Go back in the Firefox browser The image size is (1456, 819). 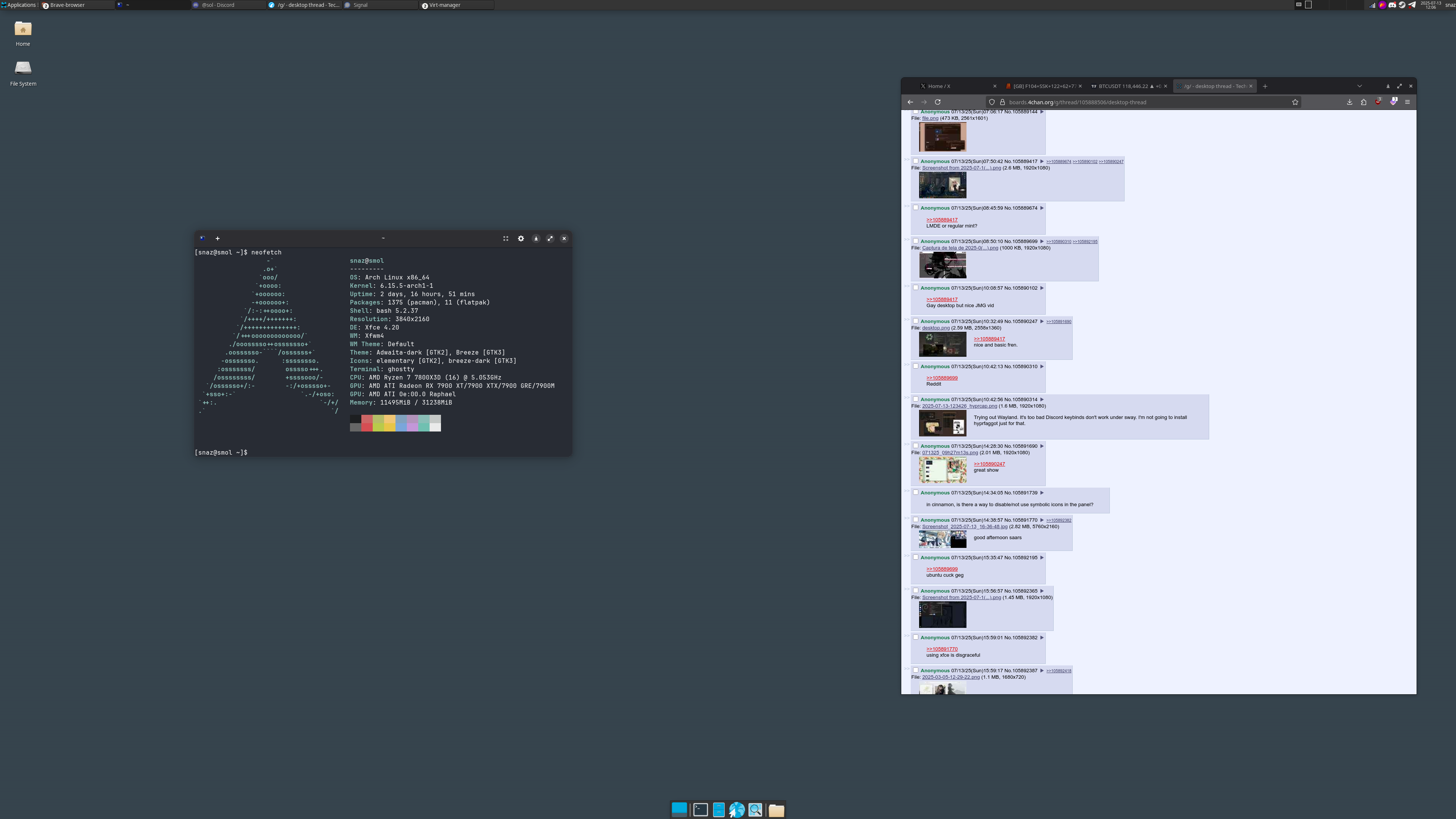point(910,102)
